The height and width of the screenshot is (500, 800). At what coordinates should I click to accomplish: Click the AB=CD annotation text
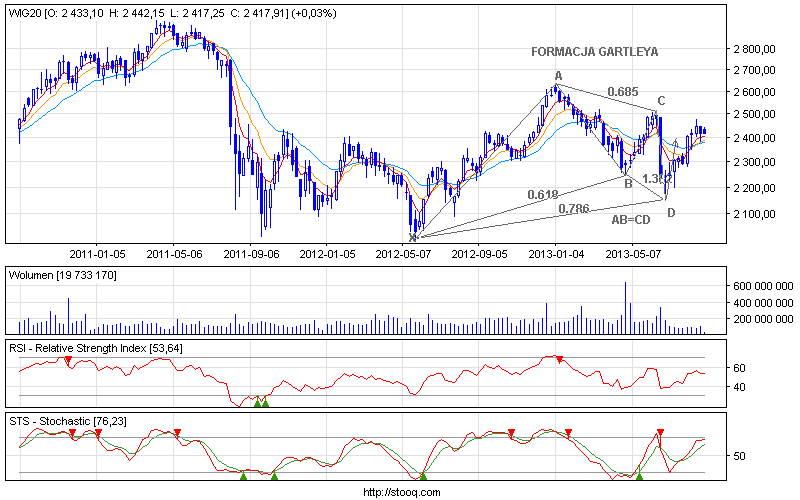coord(631,220)
